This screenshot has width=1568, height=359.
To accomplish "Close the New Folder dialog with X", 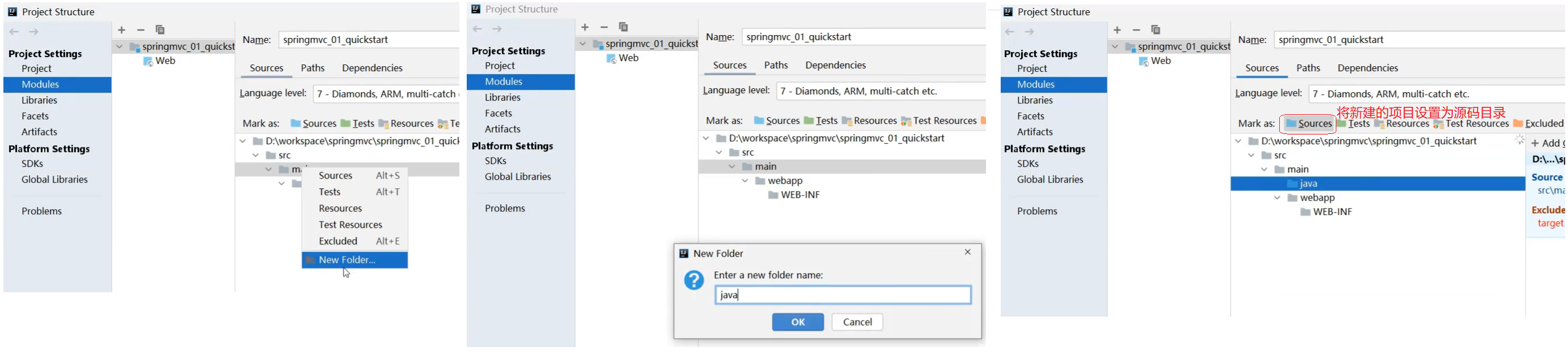I will coord(967,252).
